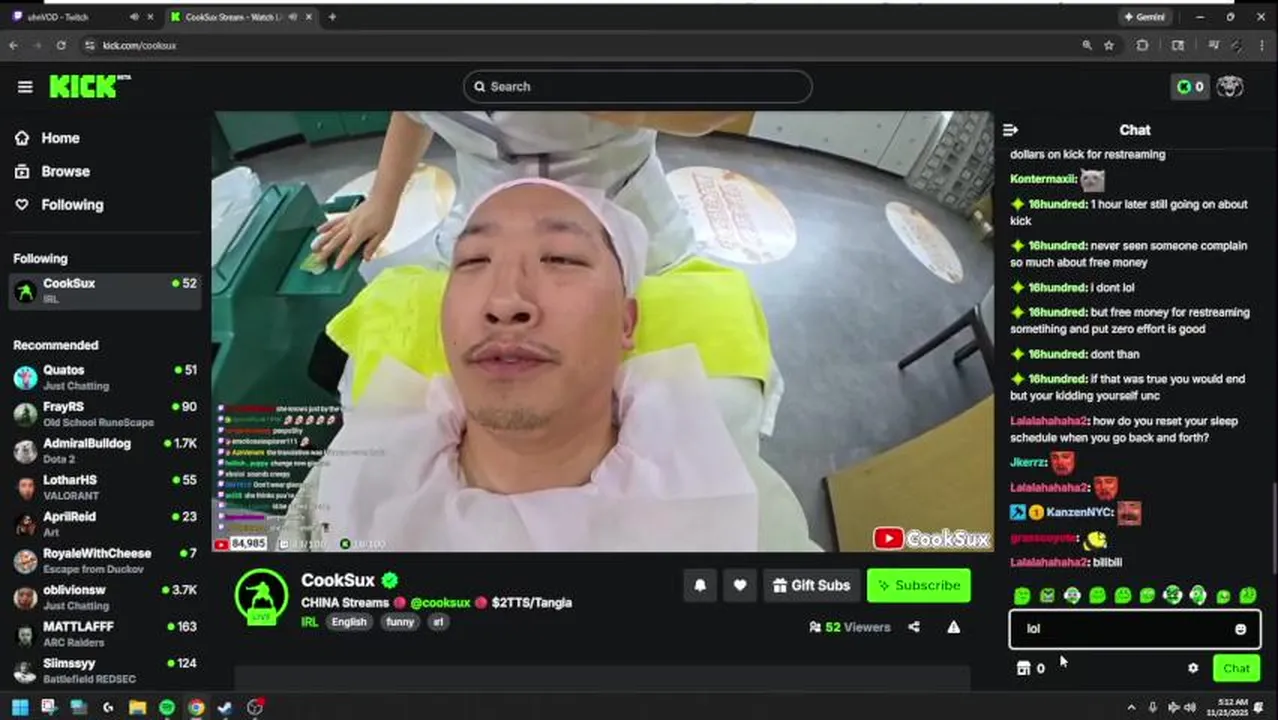Collapse the chat panel
Image resolution: width=1278 pixels, height=720 pixels.
coord(1010,130)
